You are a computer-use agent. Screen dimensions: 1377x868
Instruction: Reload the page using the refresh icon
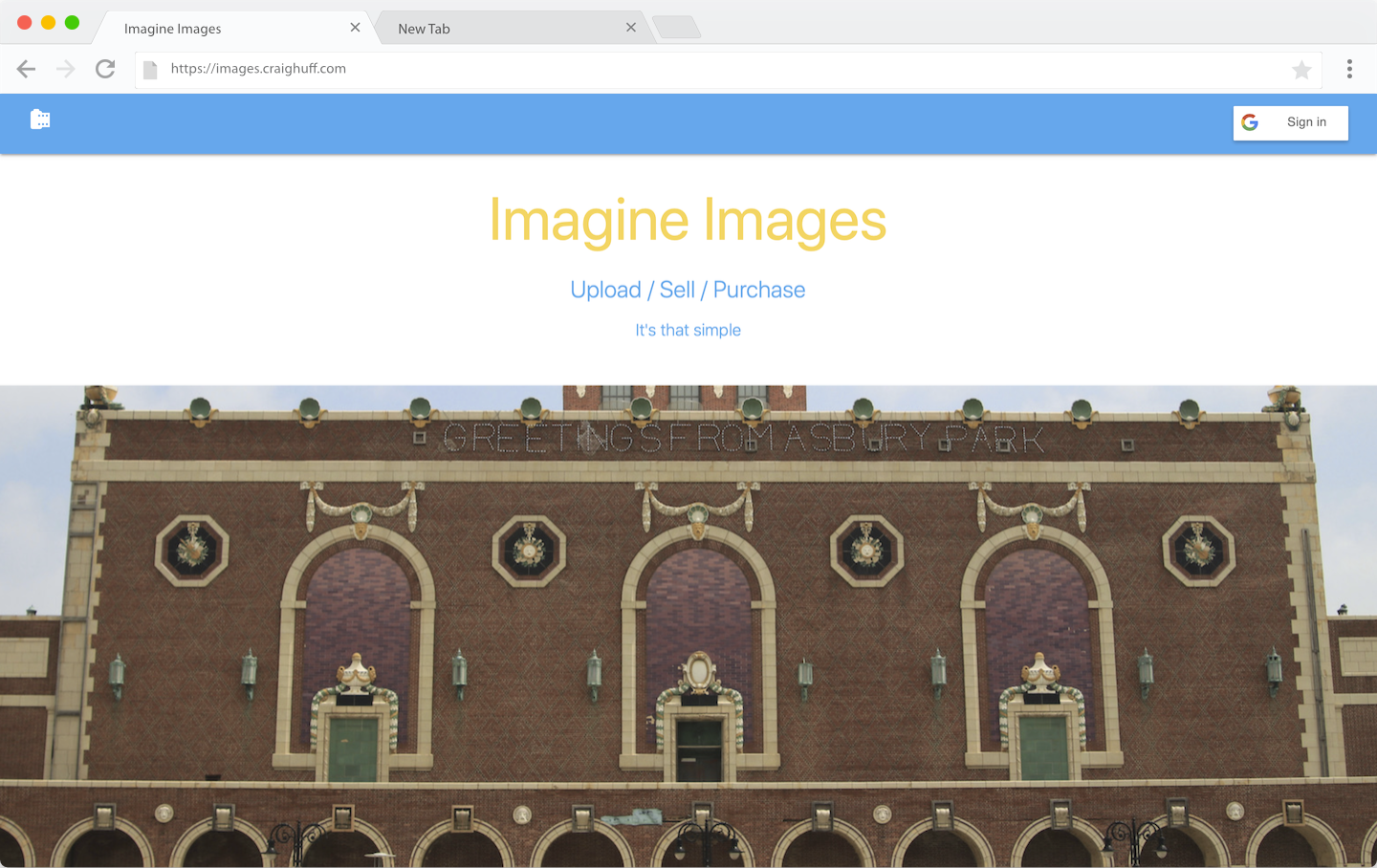click(x=105, y=69)
